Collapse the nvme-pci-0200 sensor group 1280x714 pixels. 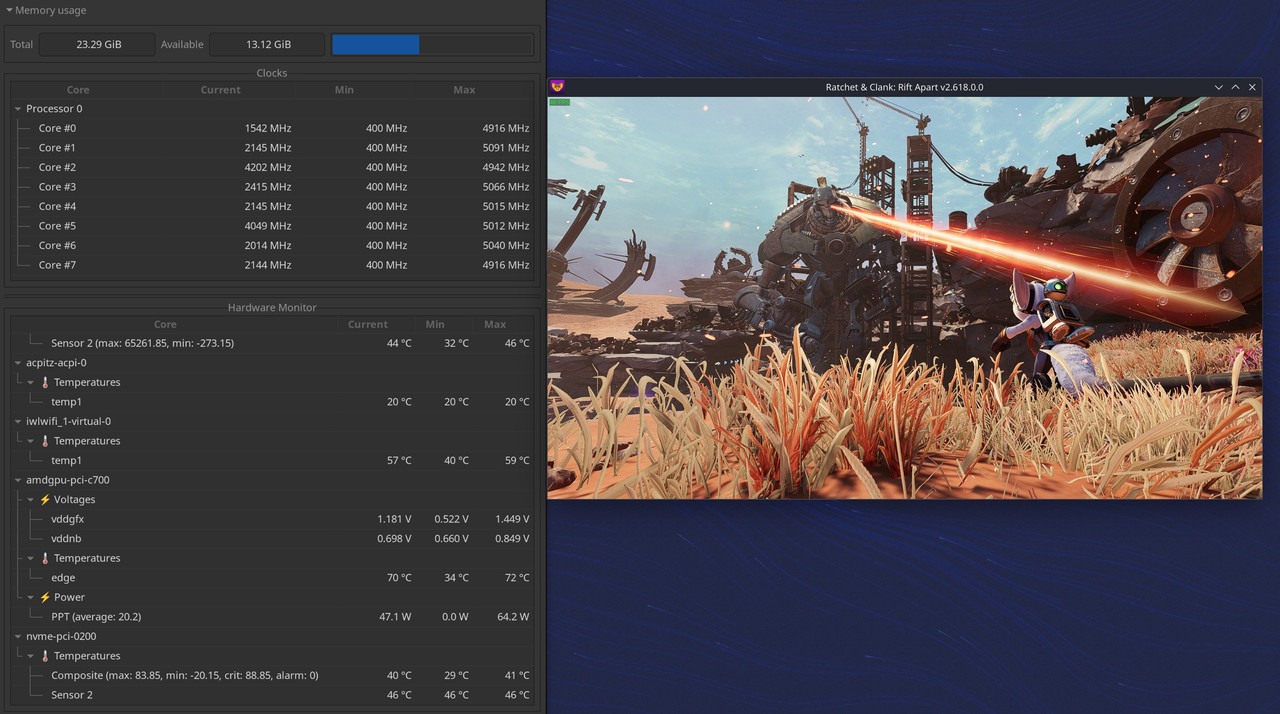click(x=18, y=636)
